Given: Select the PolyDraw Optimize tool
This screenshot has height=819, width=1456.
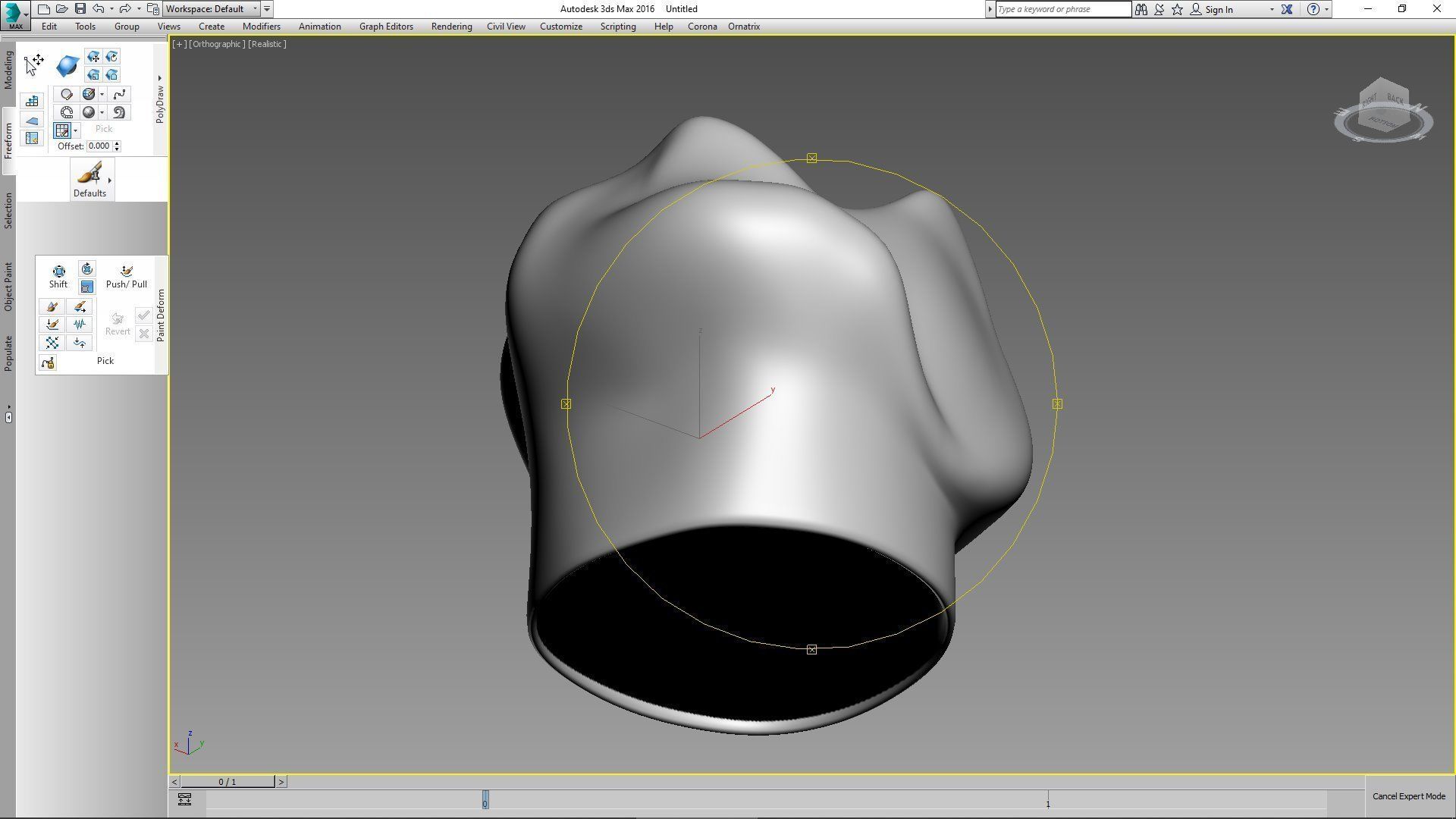Looking at the screenshot, I should 32,138.
